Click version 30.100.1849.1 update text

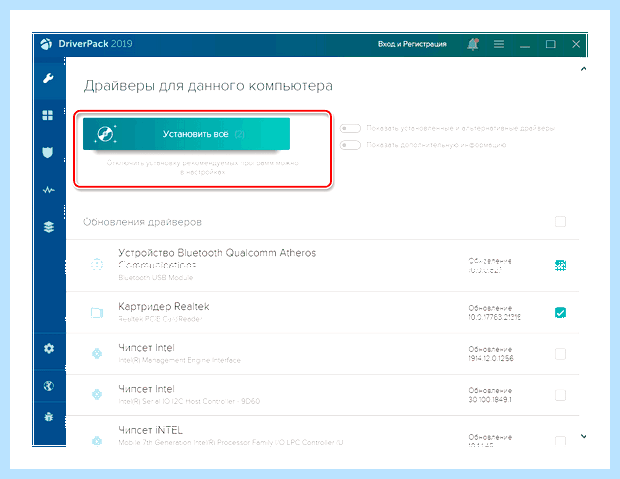490,399
